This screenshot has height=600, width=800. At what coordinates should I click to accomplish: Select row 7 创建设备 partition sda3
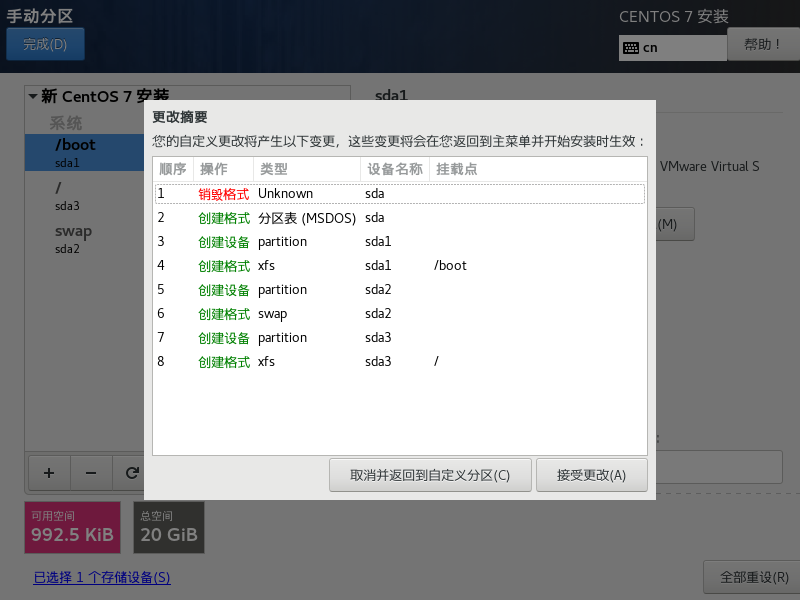[x=400, y=338]
